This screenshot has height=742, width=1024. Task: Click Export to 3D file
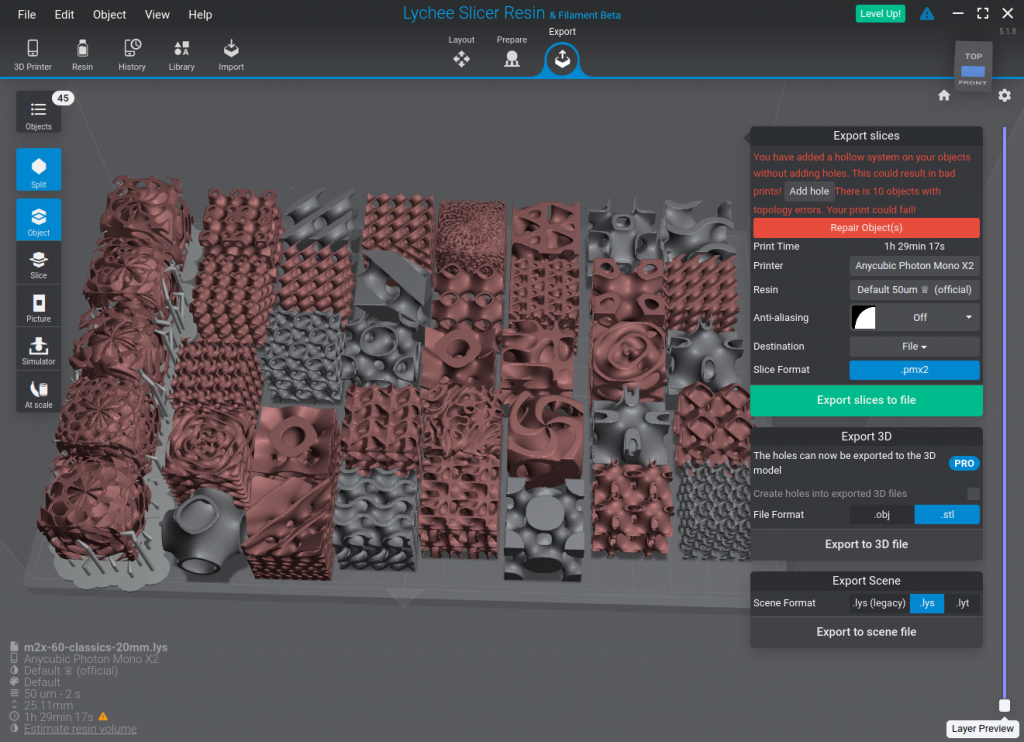(x=866, y=544)
